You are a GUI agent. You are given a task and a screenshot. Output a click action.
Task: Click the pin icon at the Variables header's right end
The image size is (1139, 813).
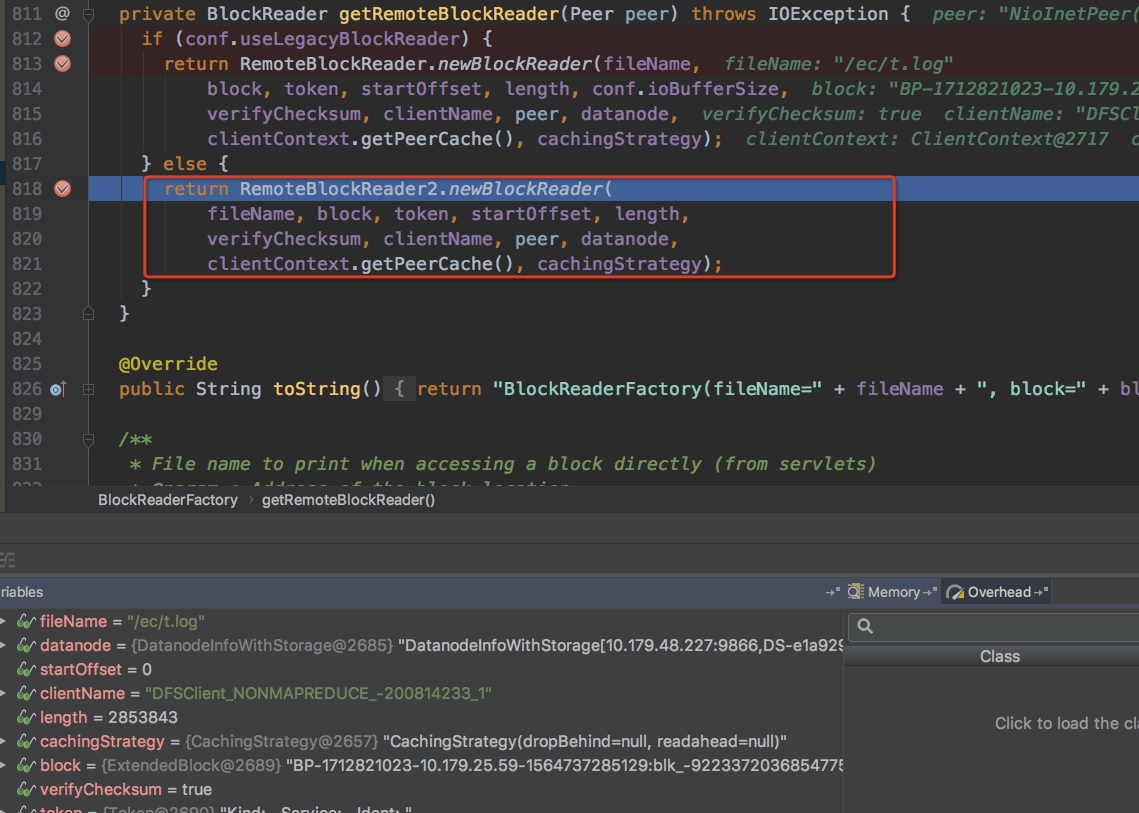click(x=832, y=592)
